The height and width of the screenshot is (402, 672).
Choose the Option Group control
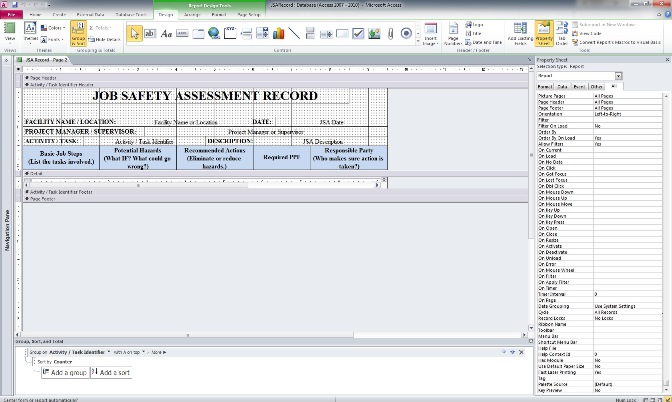230,33
